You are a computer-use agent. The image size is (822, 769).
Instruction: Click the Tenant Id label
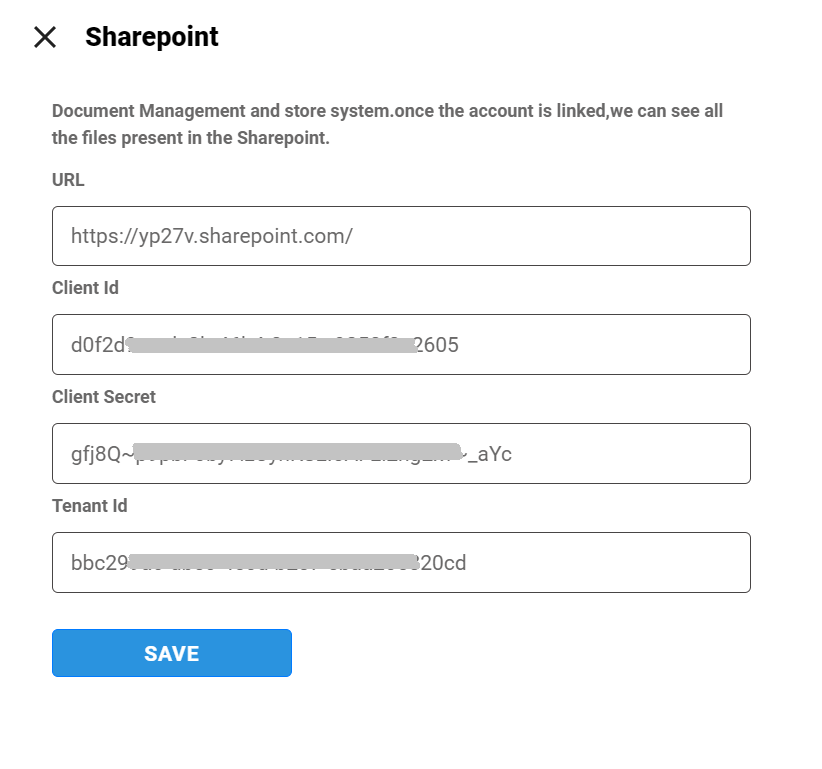[x=90, y=506]
